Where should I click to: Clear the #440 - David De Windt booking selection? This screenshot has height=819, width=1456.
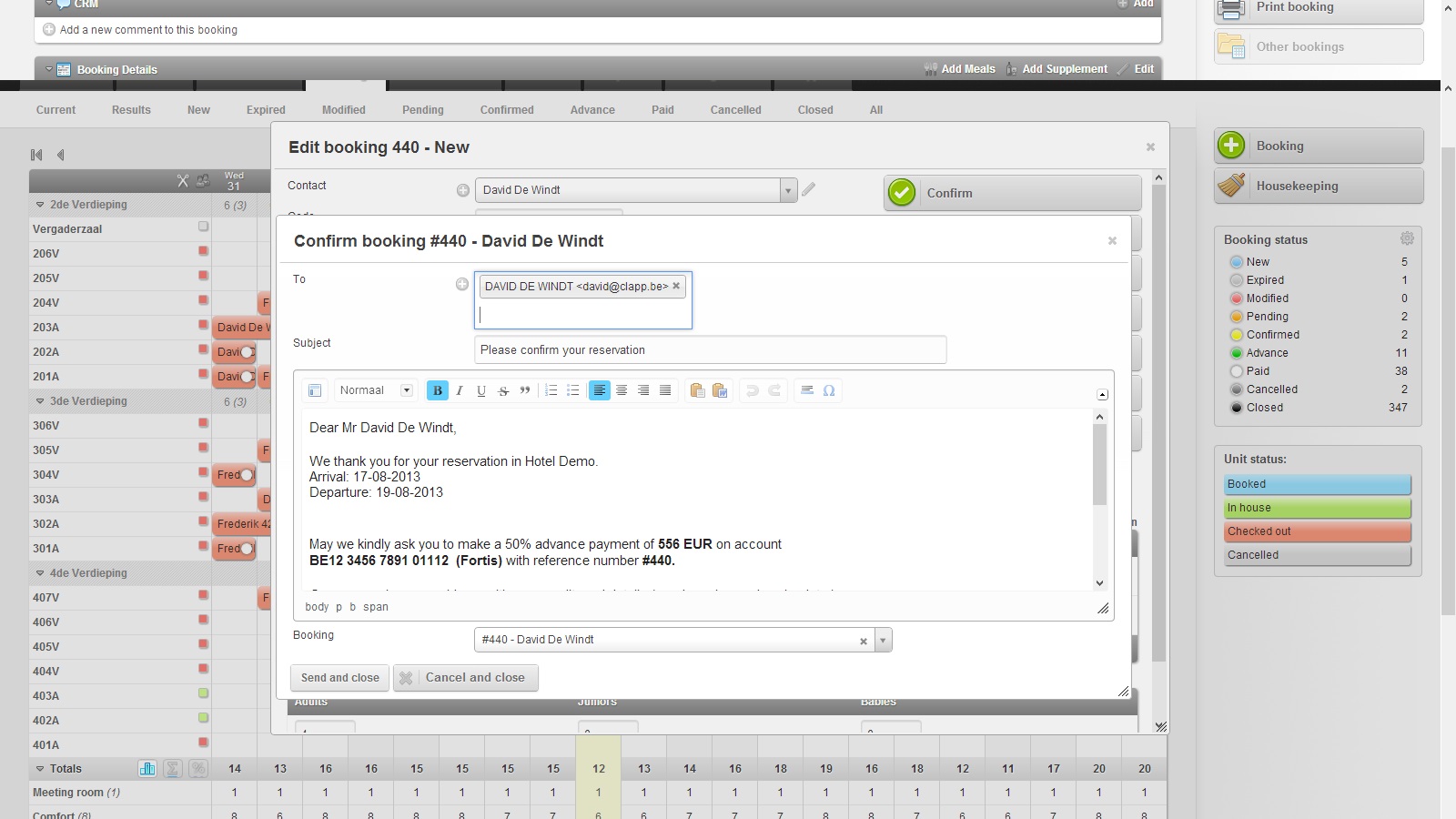(864, 641)
